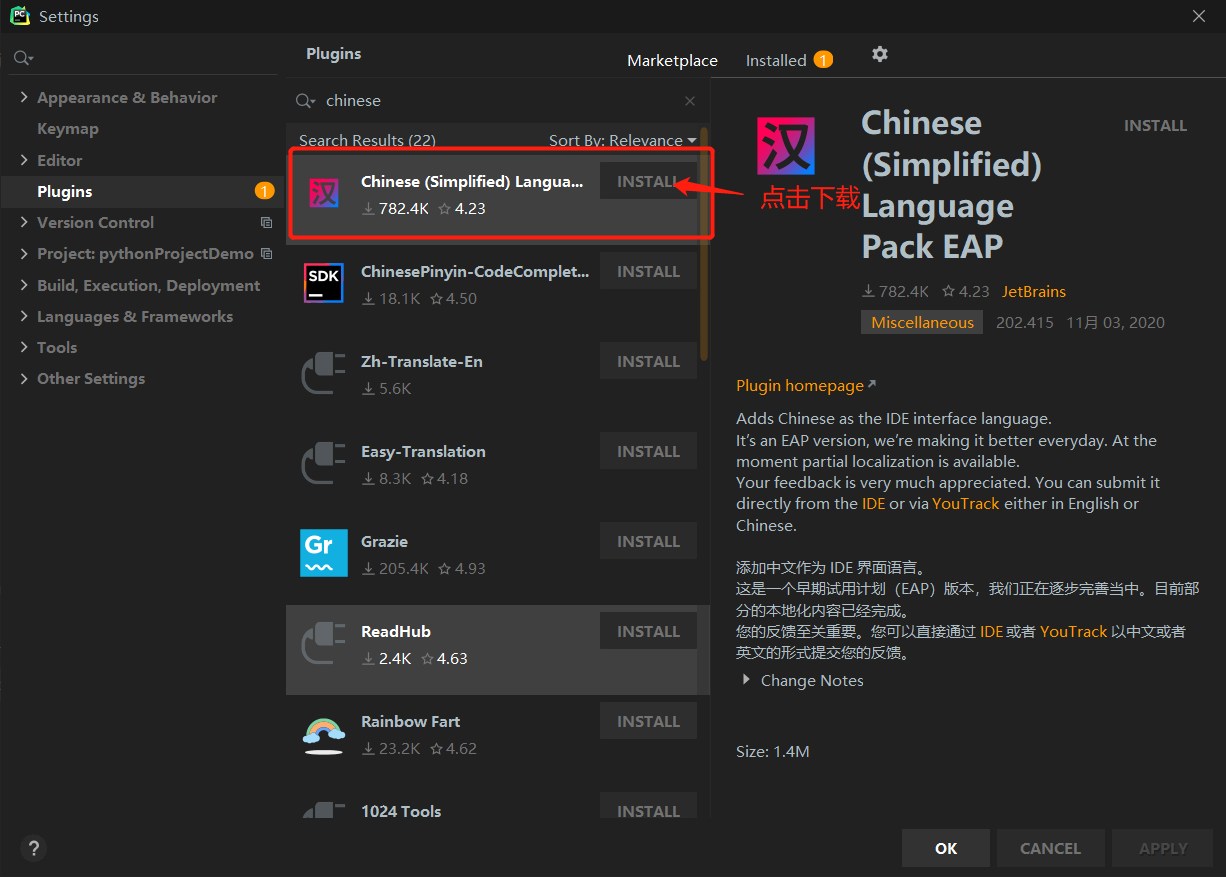Install the Grazie plugin
This screenshot has height=877, width=1226.
[x=648, y=541]
